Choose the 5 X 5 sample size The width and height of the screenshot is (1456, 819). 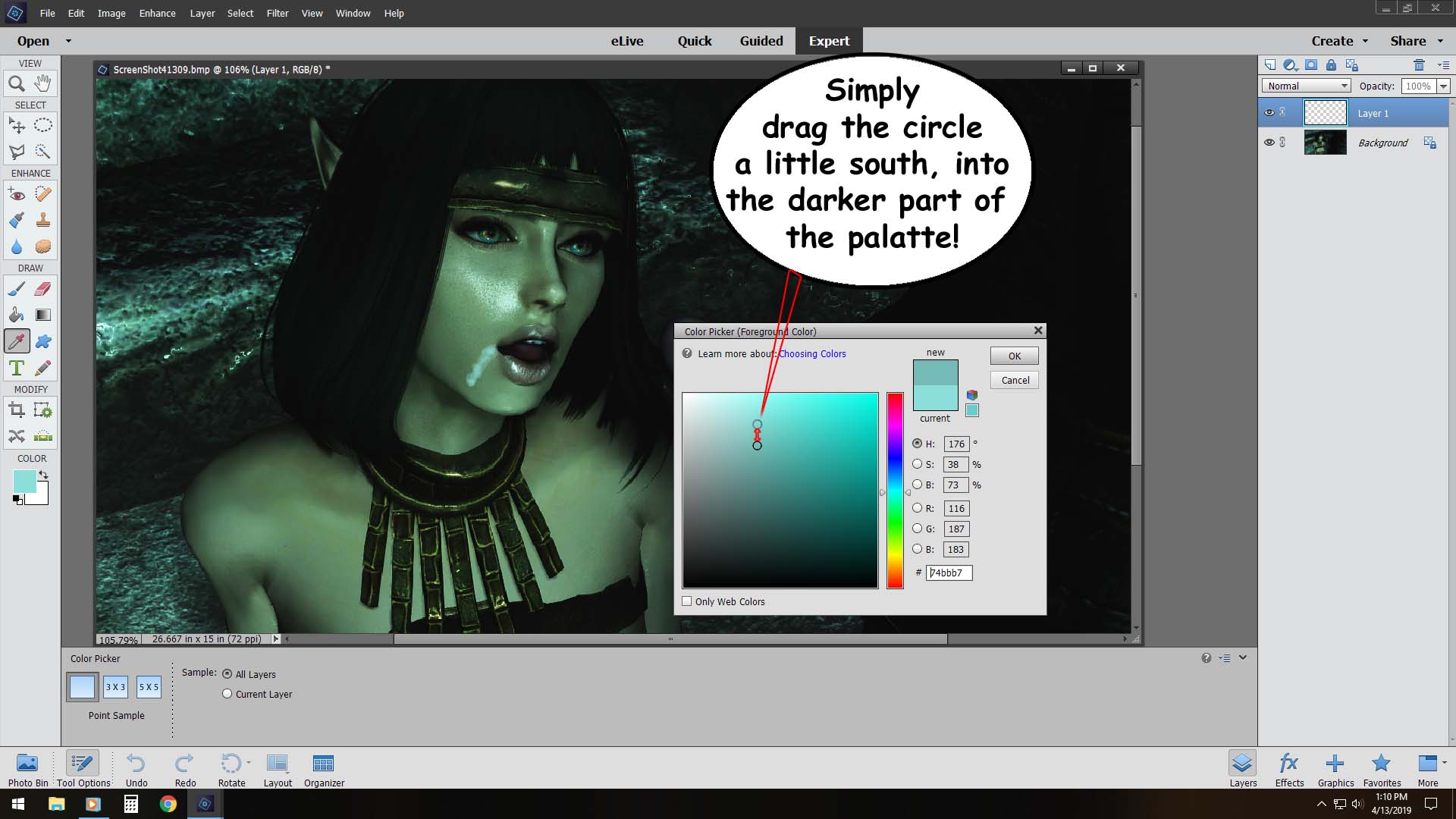[x=149, y=687]
